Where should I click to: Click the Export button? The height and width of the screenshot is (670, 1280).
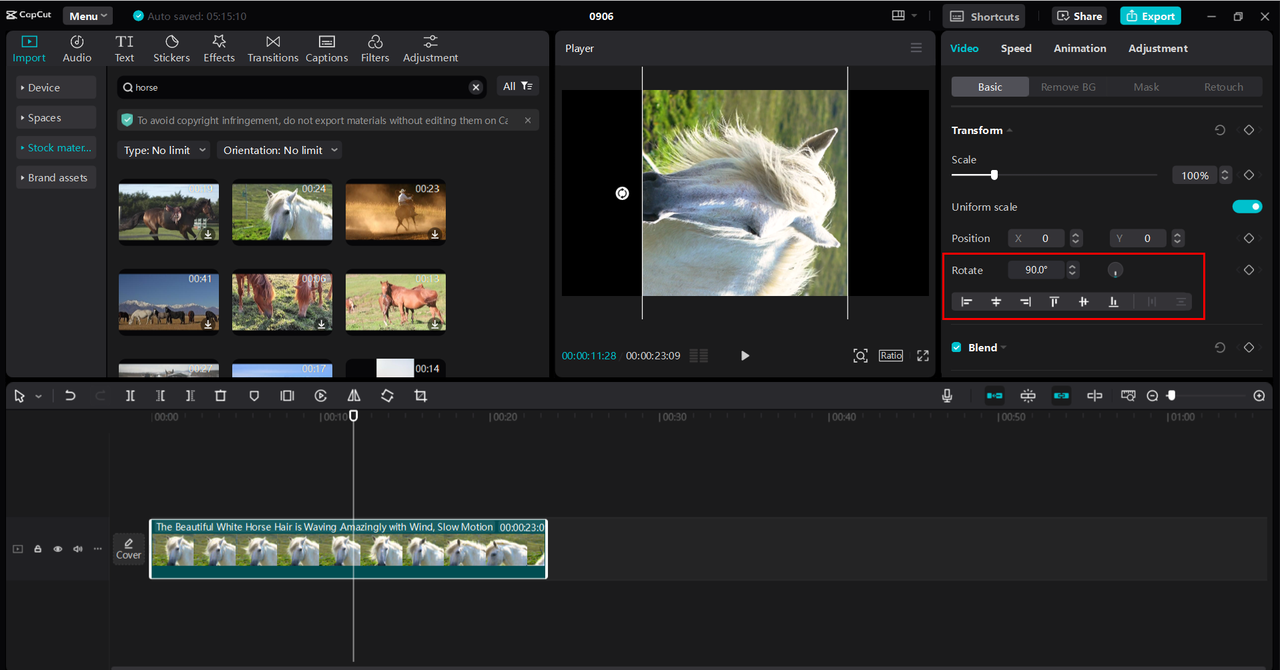(1150, 16)
